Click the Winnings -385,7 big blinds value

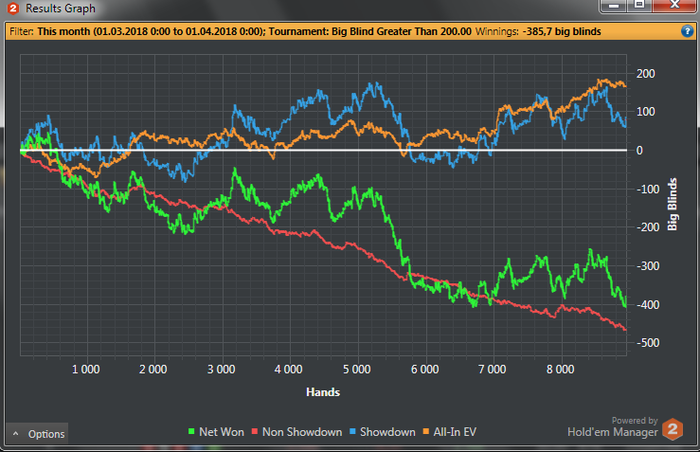562,31
